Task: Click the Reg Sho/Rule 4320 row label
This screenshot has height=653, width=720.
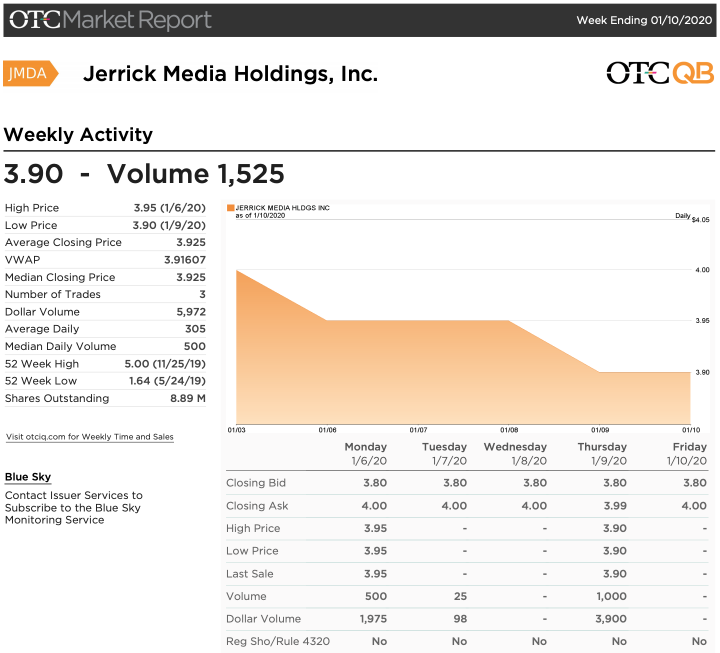Action: [278, 641]
